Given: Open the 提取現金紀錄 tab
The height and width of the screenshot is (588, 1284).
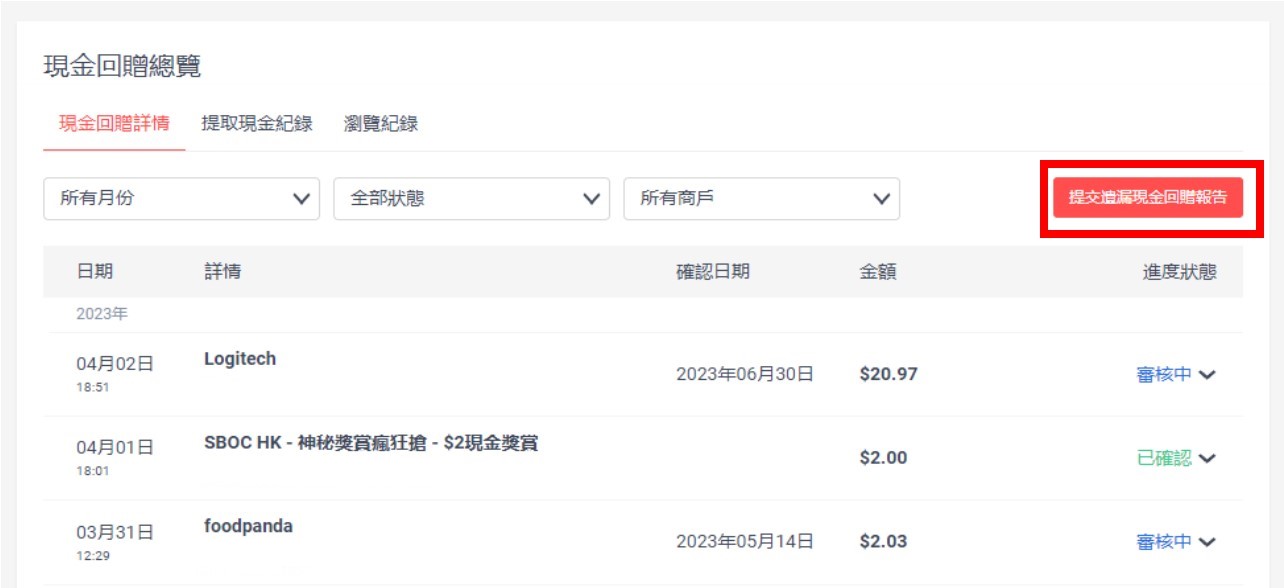Looking at the screenshot, I should point(257,124).
